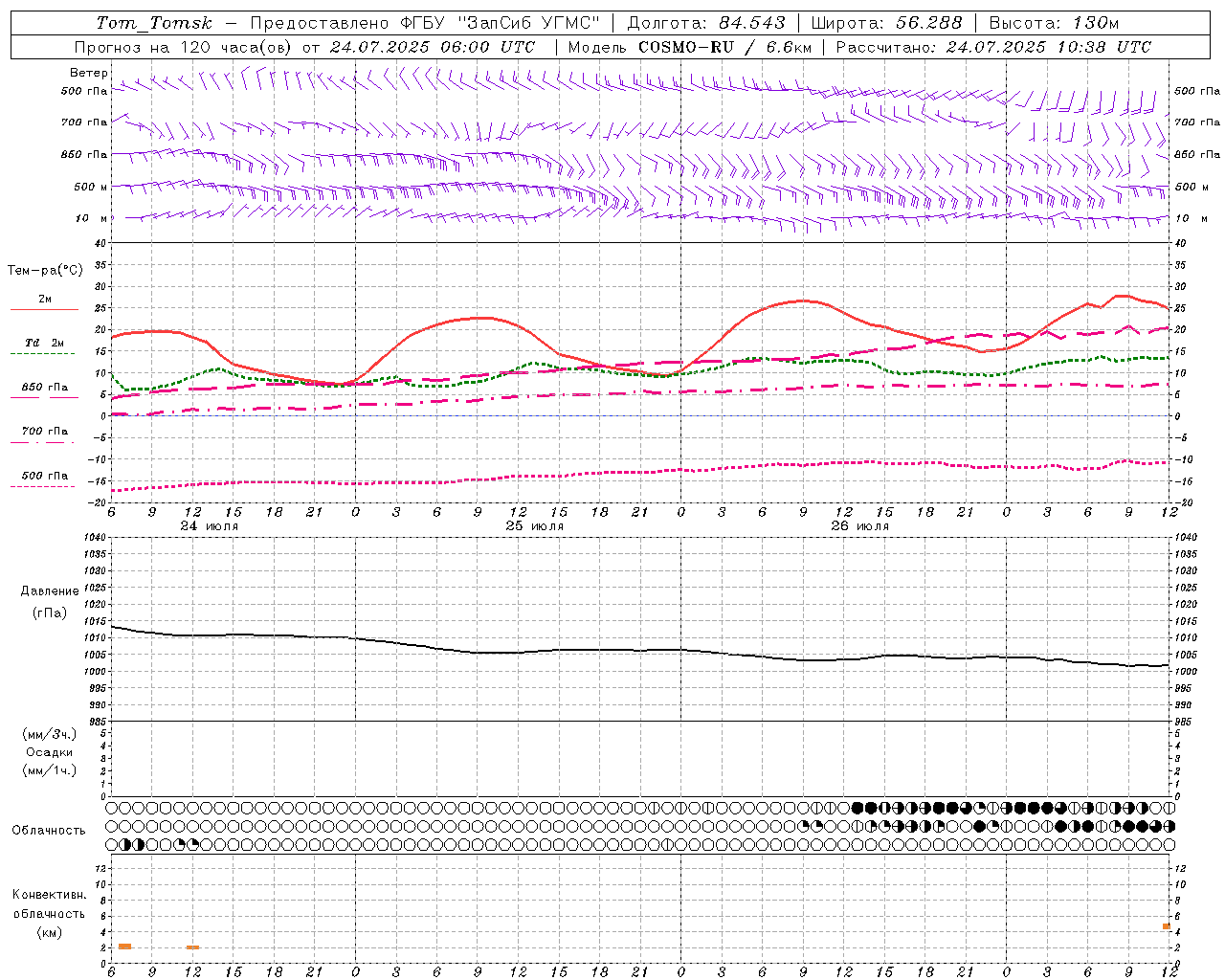The image size is (1225, 980).
Task: Click the 'Облачность' cloud cover row label
Action: [49, 831]
